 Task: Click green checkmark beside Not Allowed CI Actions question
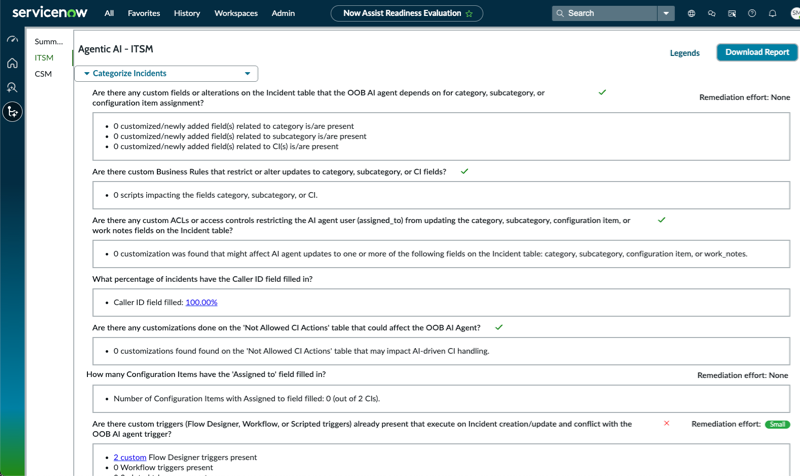pos(499,327)
